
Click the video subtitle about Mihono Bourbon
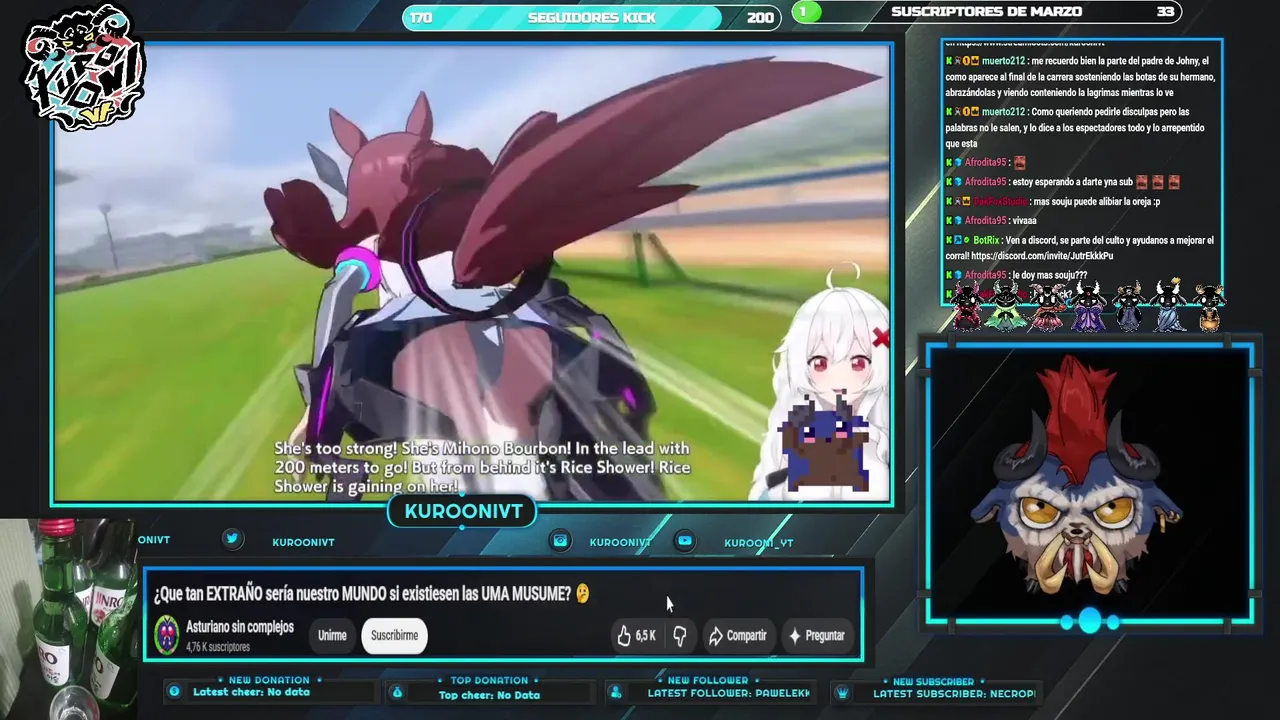tap(482, 467)
